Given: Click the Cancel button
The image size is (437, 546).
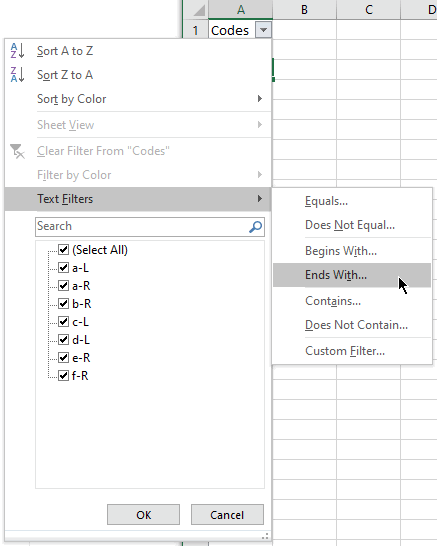Looking at the screenshot, I should (x=227, y=515).
